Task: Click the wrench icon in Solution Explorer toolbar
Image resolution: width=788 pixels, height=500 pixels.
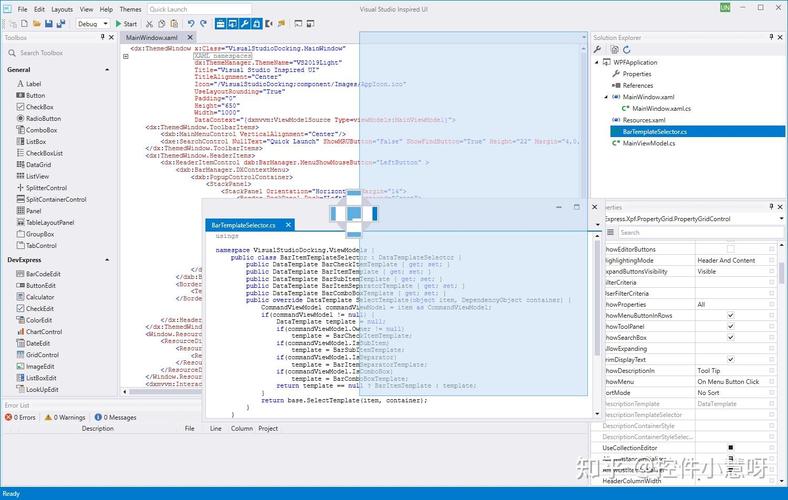Action: pos(598,49)
